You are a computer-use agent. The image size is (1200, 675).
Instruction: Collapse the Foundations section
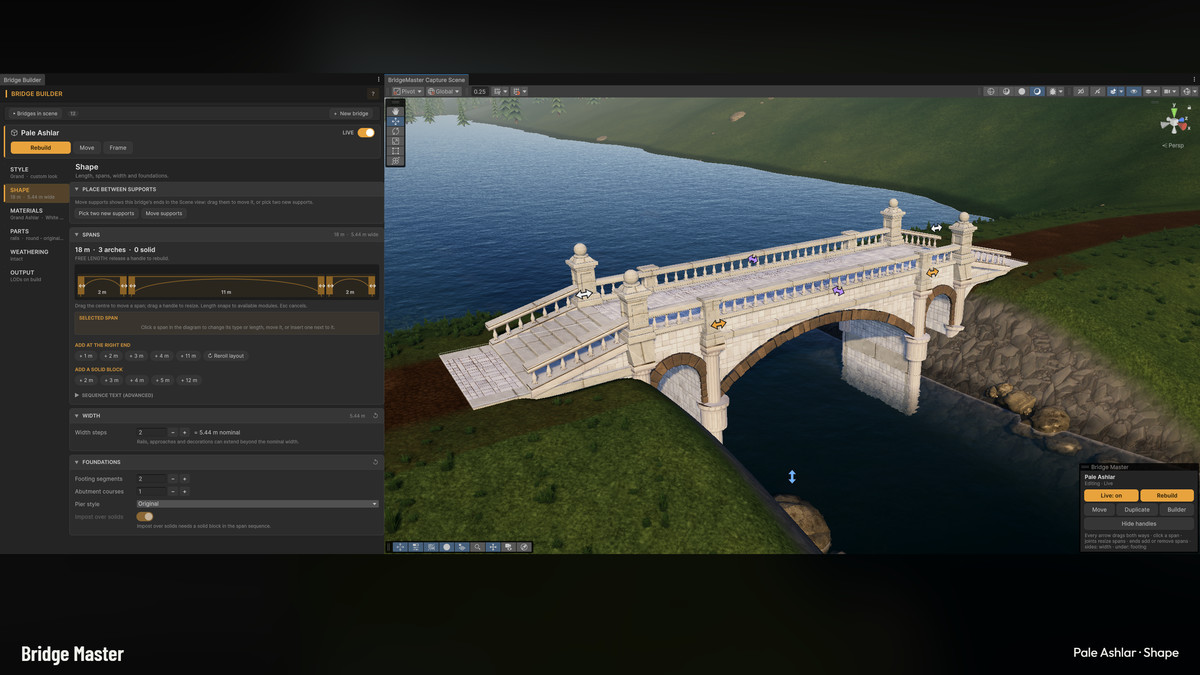(77, 462)
